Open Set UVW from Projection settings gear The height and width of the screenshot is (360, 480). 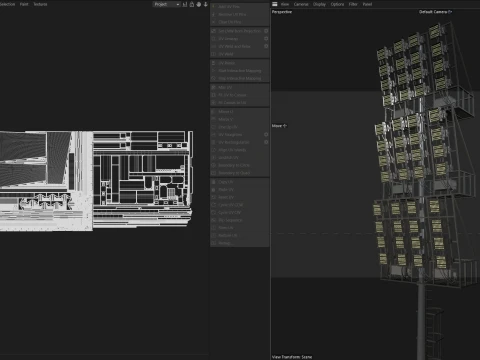(266, 31)
